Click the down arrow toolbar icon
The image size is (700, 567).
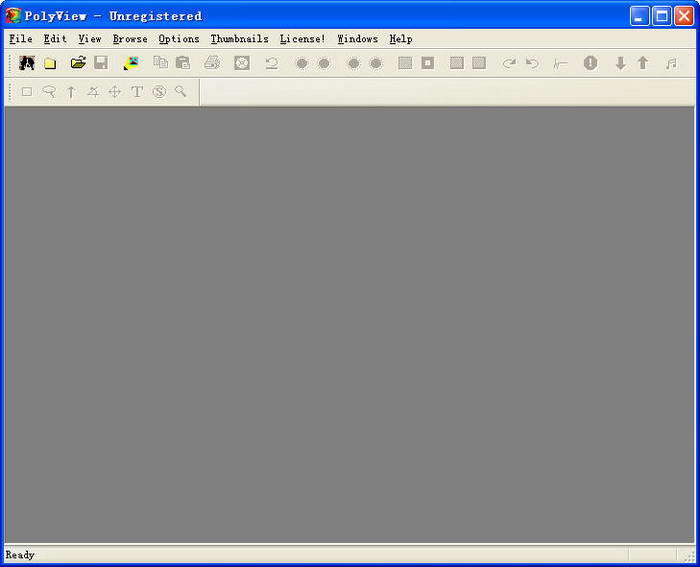click(x=620, y=63)
